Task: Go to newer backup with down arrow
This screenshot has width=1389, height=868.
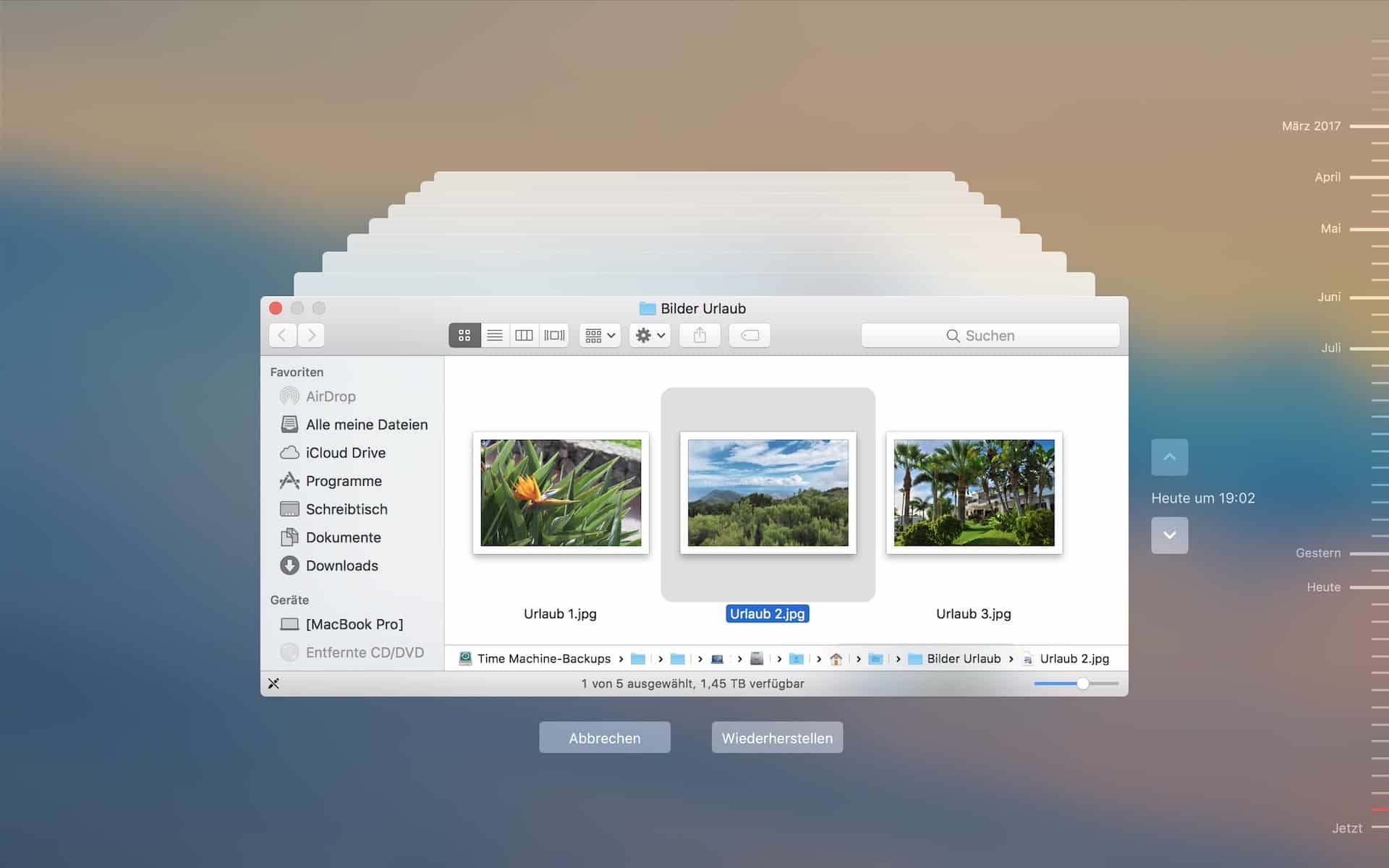Action: [1170, 535]
